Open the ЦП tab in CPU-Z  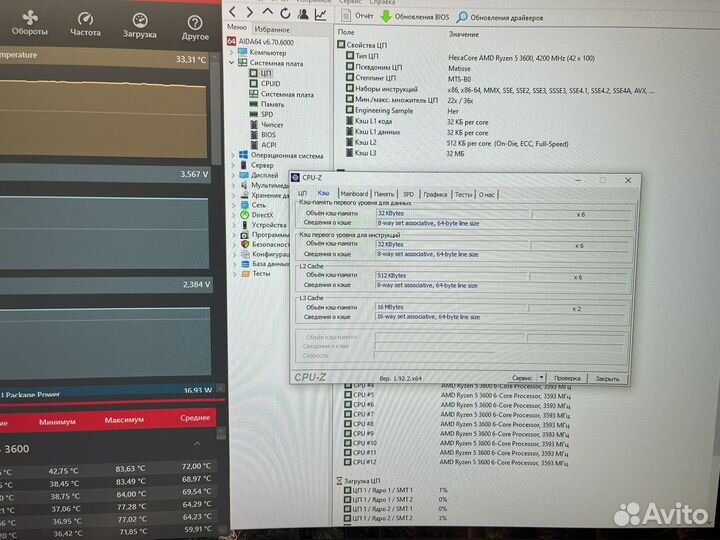(x=303, y=194)
